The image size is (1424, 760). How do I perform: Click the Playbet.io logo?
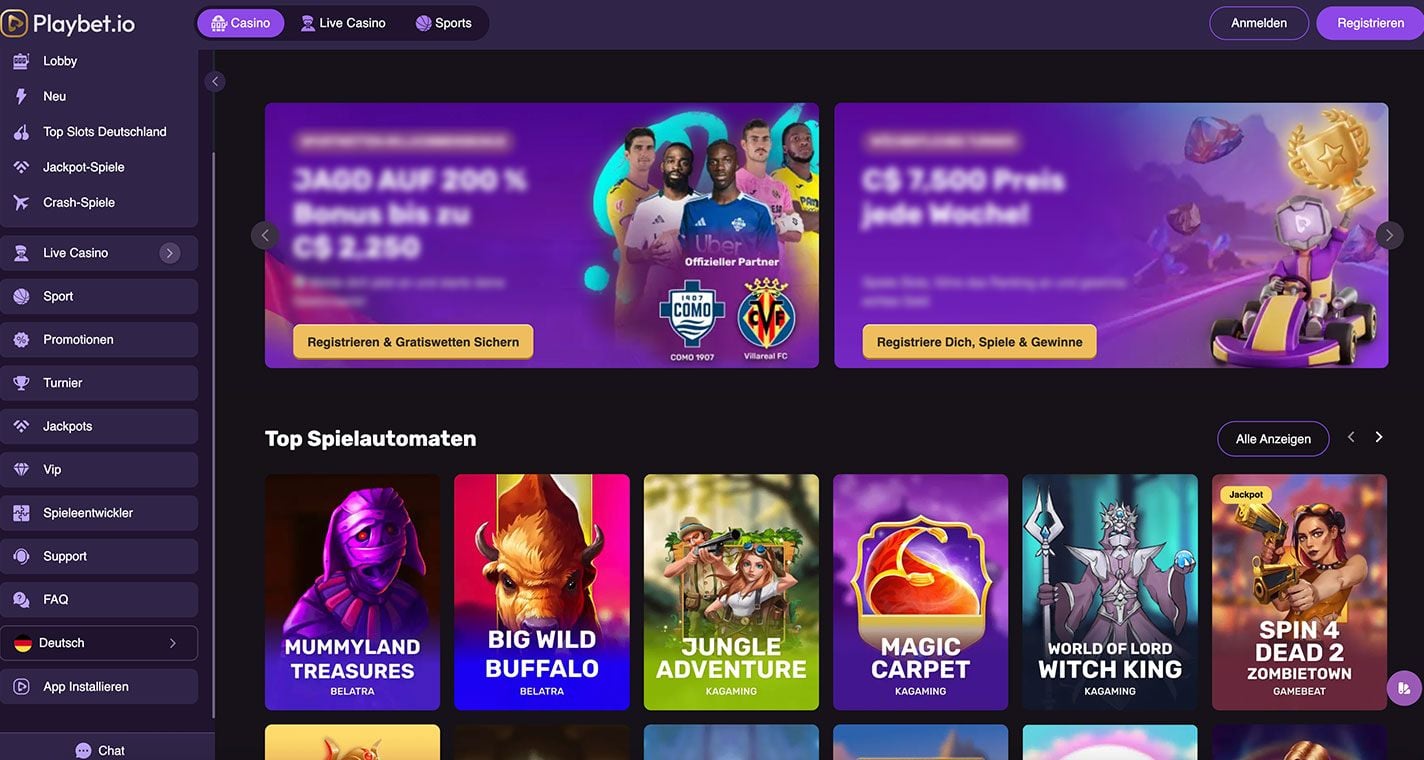click(68, 23)
